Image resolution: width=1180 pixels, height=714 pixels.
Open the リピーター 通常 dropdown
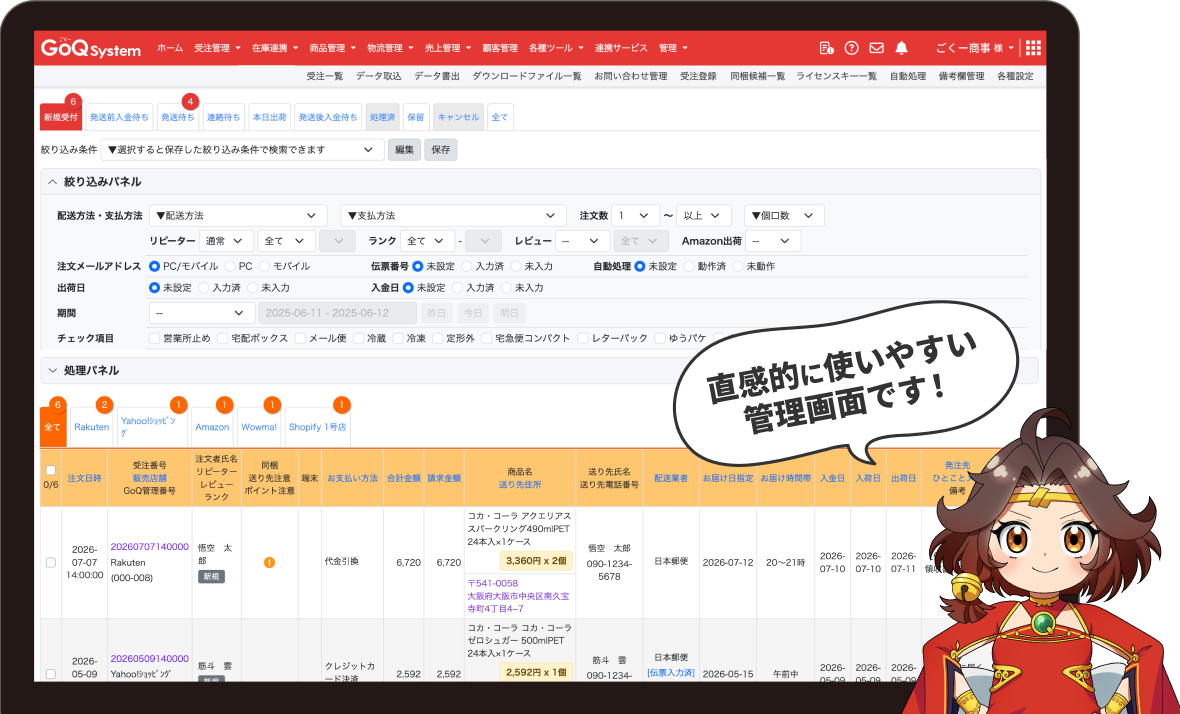click(x=226, y=241)
